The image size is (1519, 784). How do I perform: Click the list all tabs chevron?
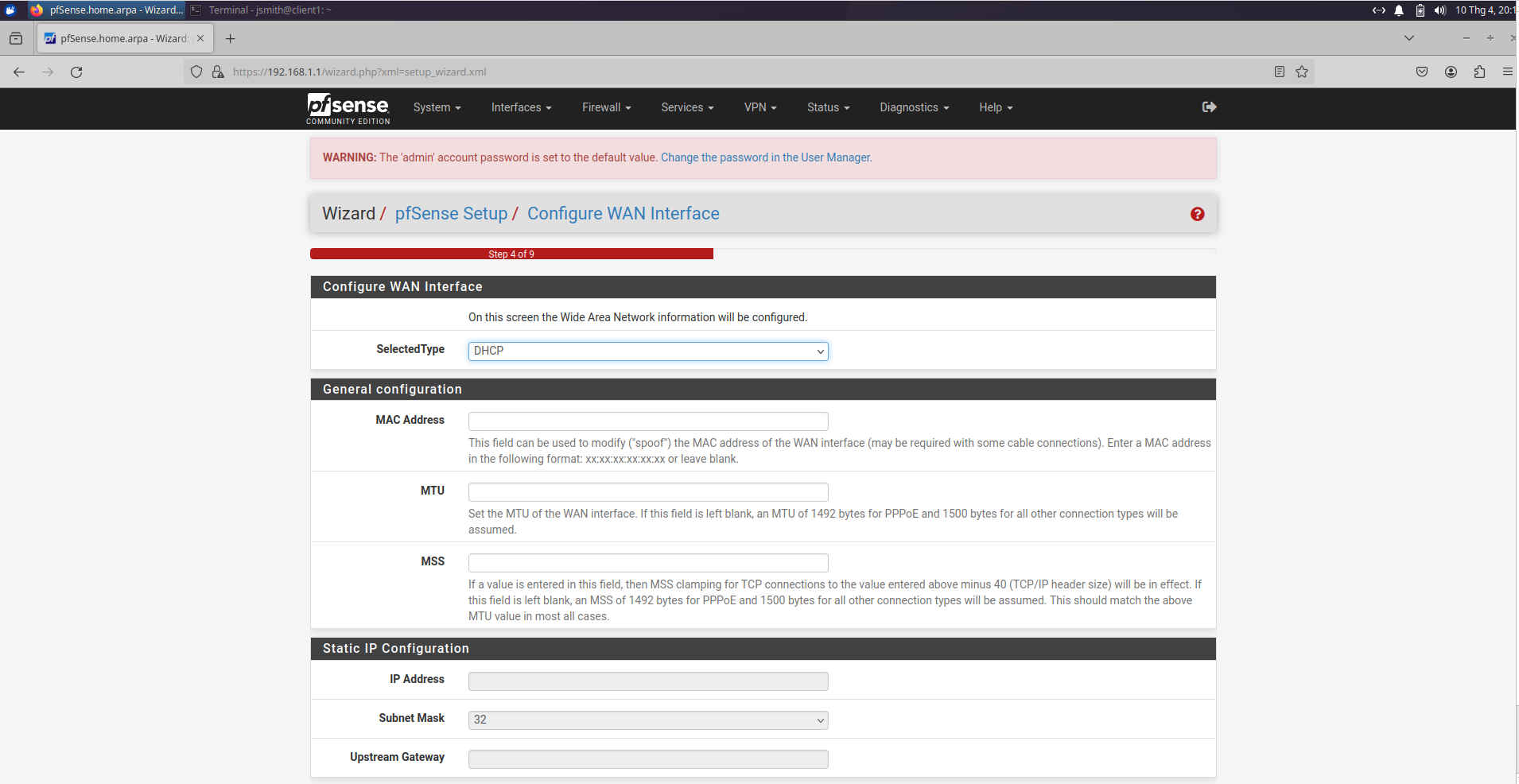[1409, 38]
